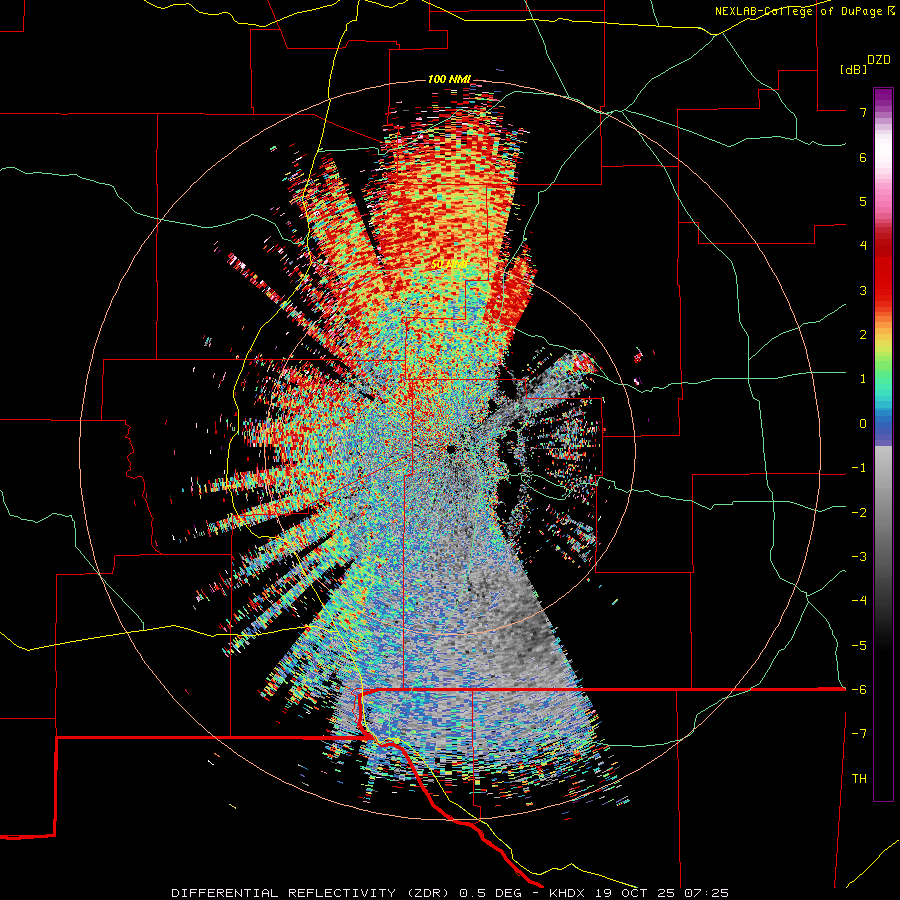Image resolution: width=900 pixels, height=900 pixels.
Task: Click the 1 tick on the color scale
Action: pos(863,379)
